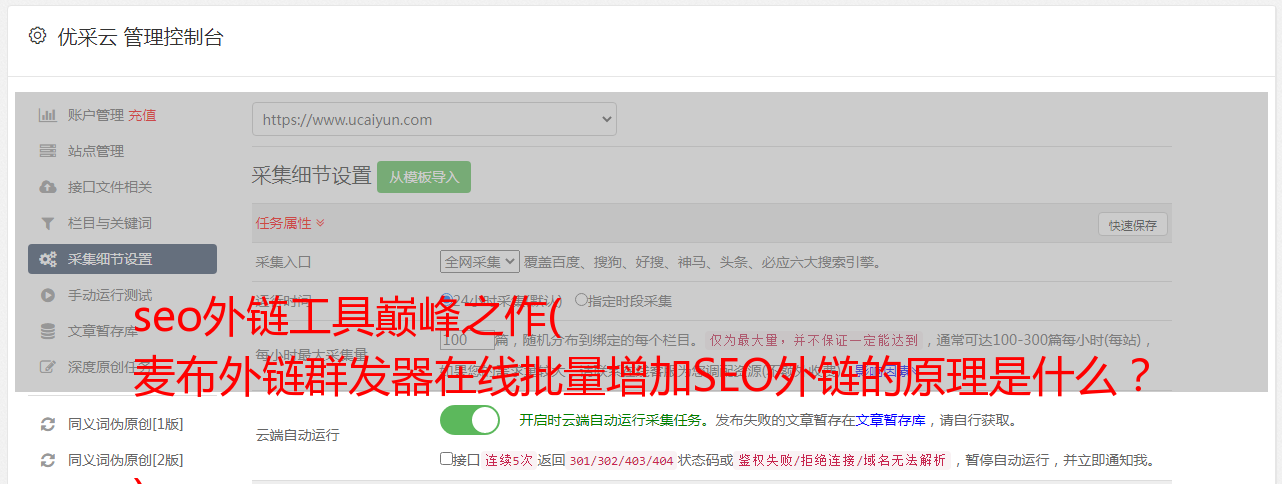Click the red 充值 link

(x=142, y=115)
